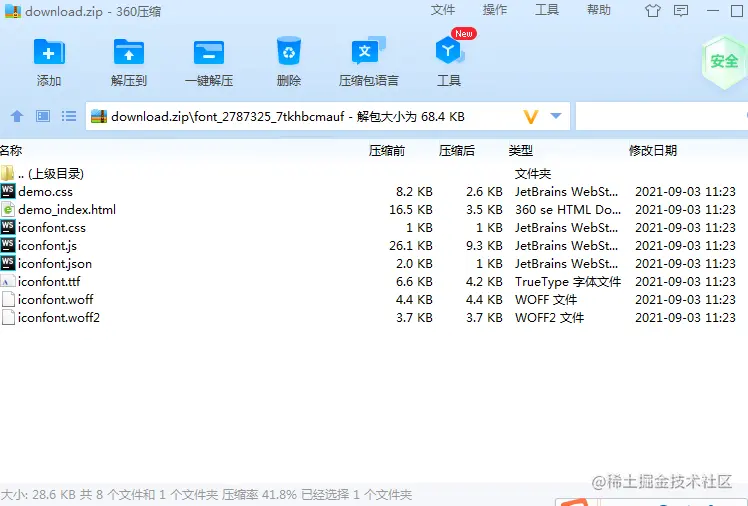This screenshot has height=506, width=748.
Task: Click the 添加 (Add) toolbar icon
Action: tap(49, 52)
